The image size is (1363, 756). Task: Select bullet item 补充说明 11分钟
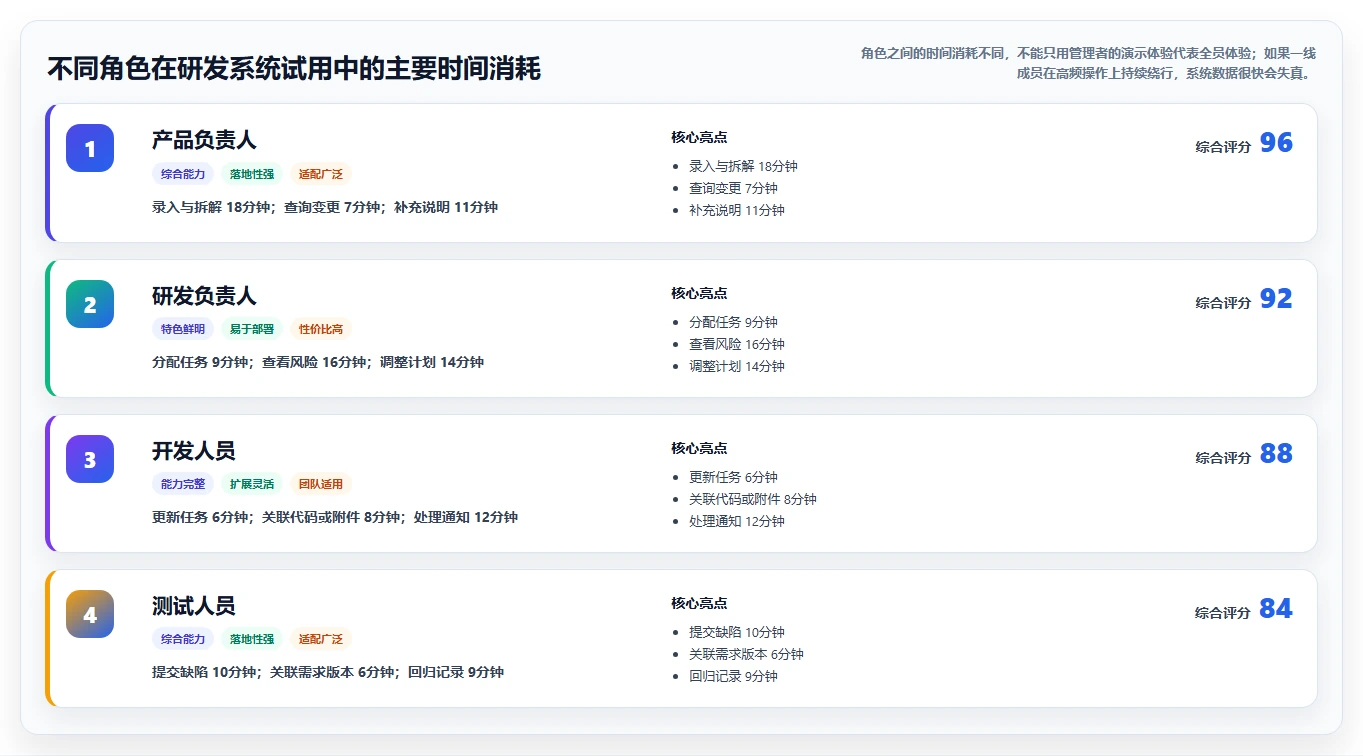click(x=737, y=210)
